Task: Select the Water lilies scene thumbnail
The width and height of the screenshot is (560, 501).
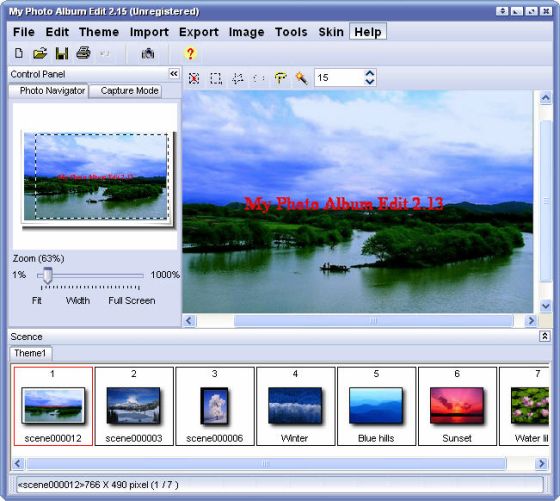Action: point(524,406)
